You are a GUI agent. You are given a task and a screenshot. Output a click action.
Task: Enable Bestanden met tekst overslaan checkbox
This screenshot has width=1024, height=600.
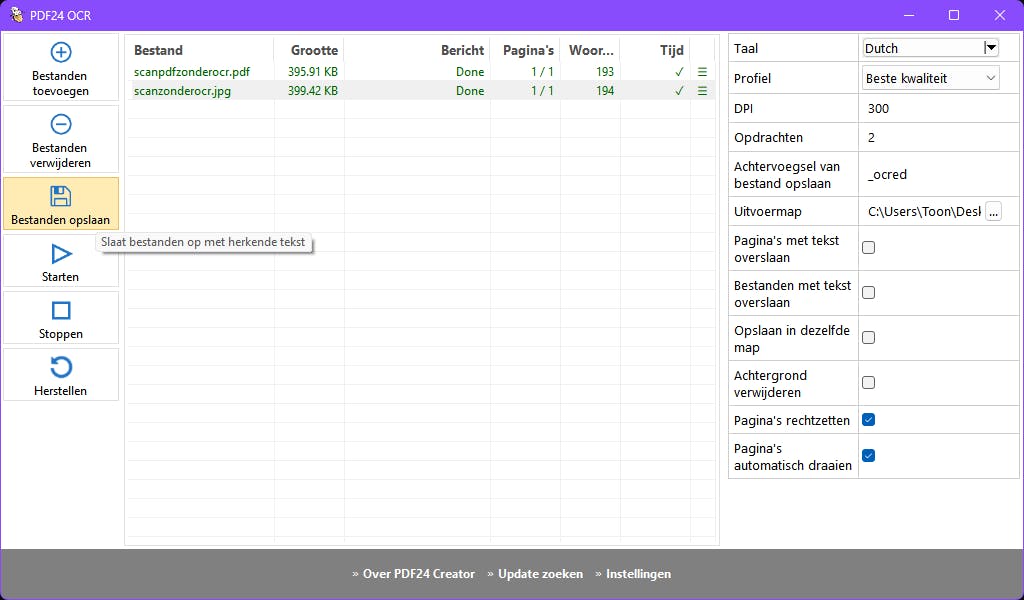tap(869, 292)
